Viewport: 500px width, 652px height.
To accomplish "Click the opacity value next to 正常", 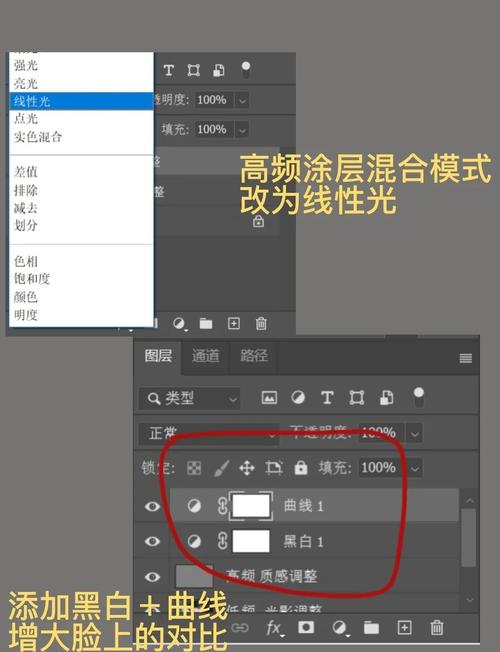I will pyautogui.click(x=380, y=433).
